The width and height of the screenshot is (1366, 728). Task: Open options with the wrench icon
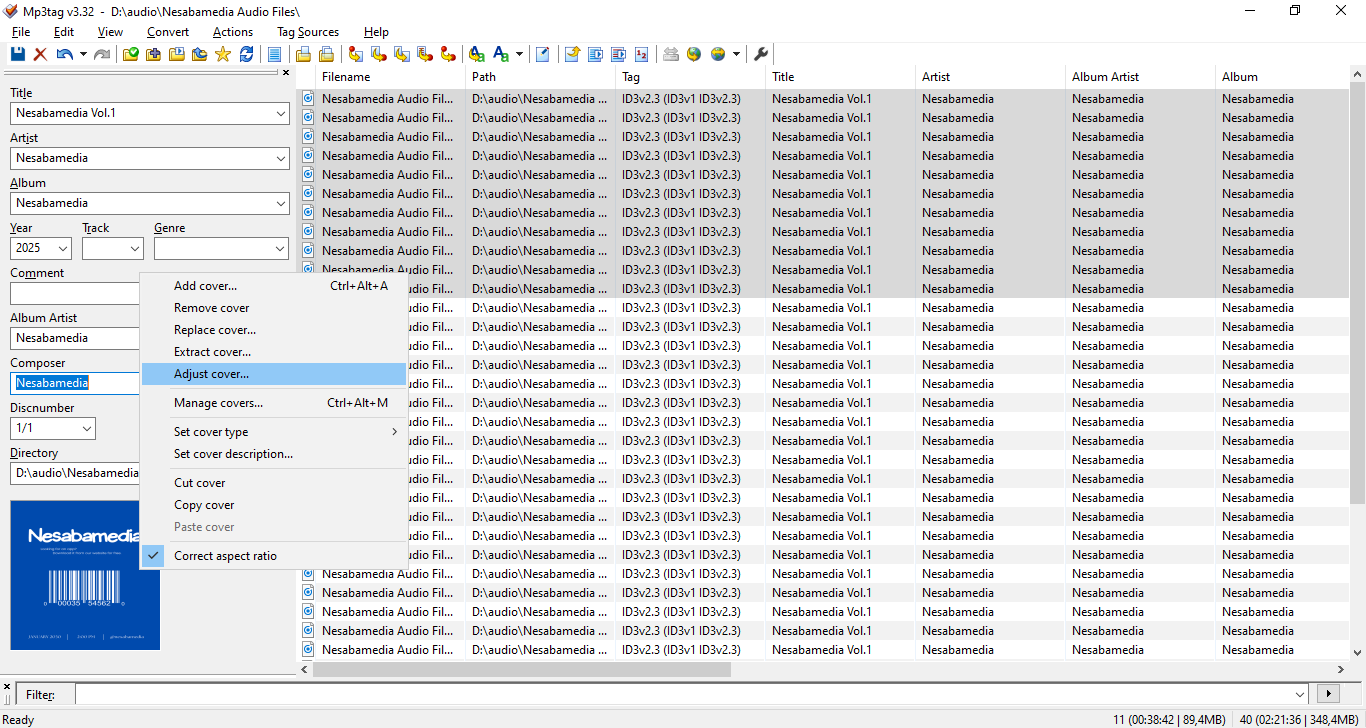760,54
